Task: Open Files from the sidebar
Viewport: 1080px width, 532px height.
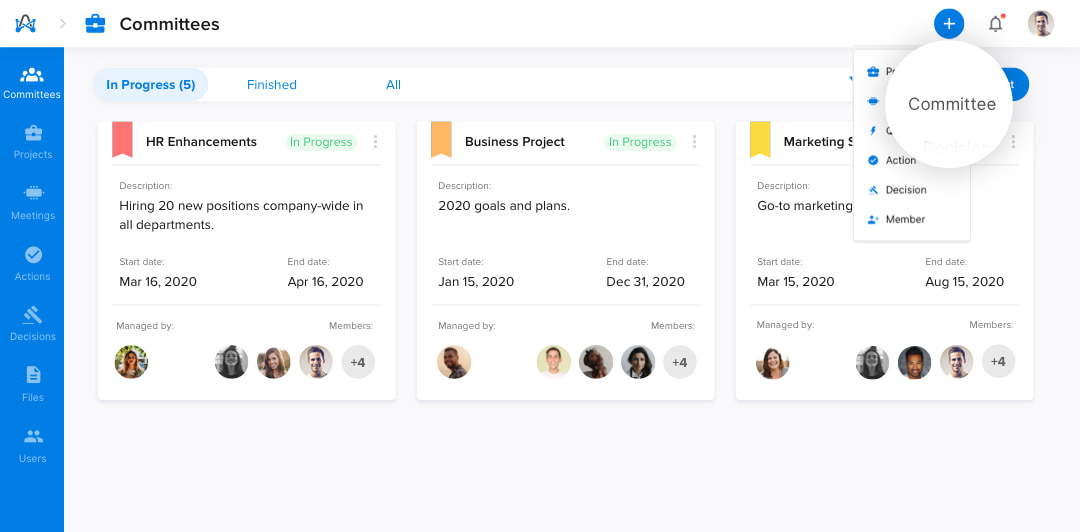Action: (32, 385)
